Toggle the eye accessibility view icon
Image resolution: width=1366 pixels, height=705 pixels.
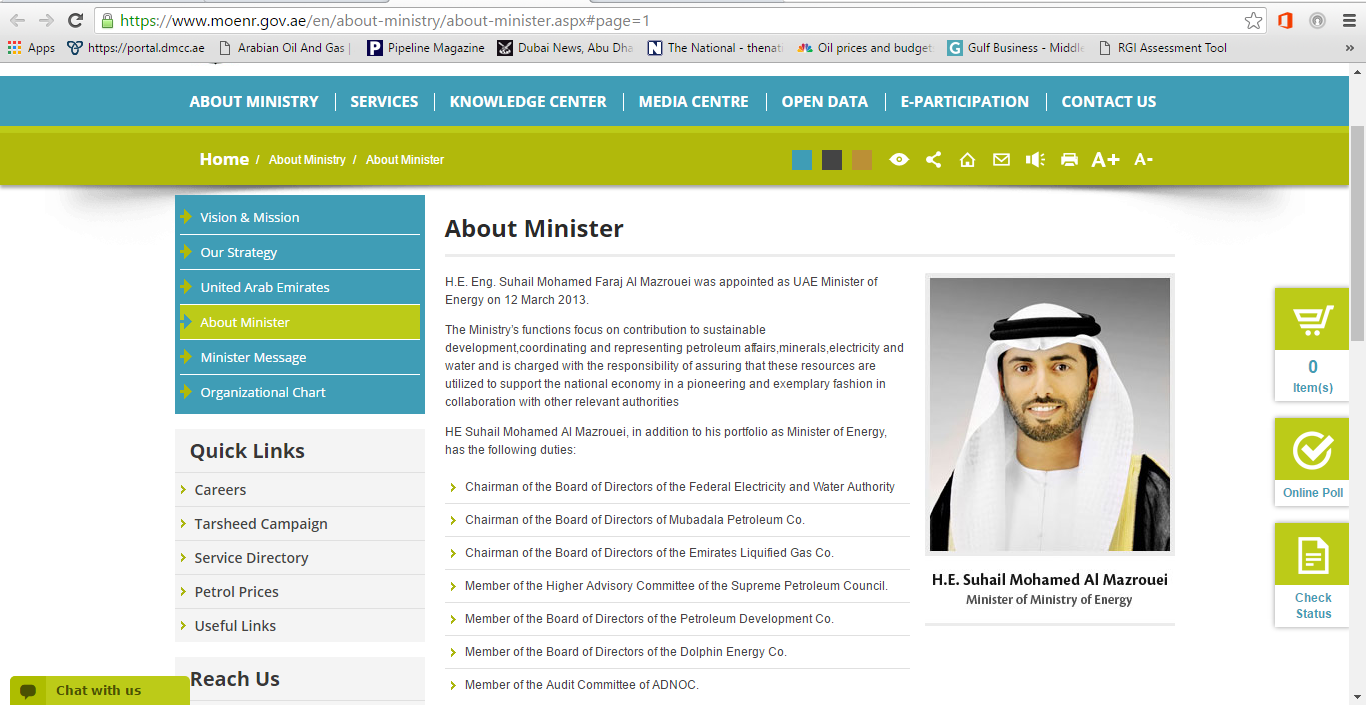click(x=899, y=160)
